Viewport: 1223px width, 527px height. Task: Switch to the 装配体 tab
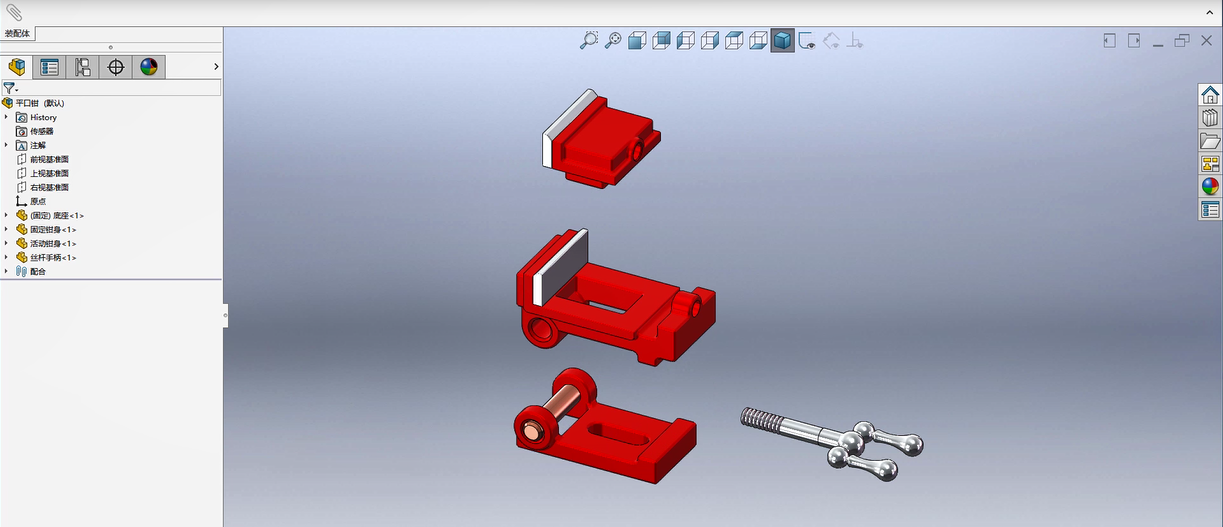pyautogui.click(x=18, y=33)
